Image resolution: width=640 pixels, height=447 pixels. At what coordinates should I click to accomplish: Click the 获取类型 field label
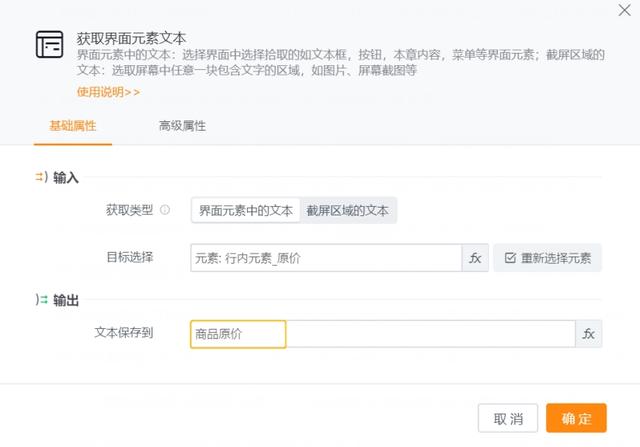click(x=129, y=210)
